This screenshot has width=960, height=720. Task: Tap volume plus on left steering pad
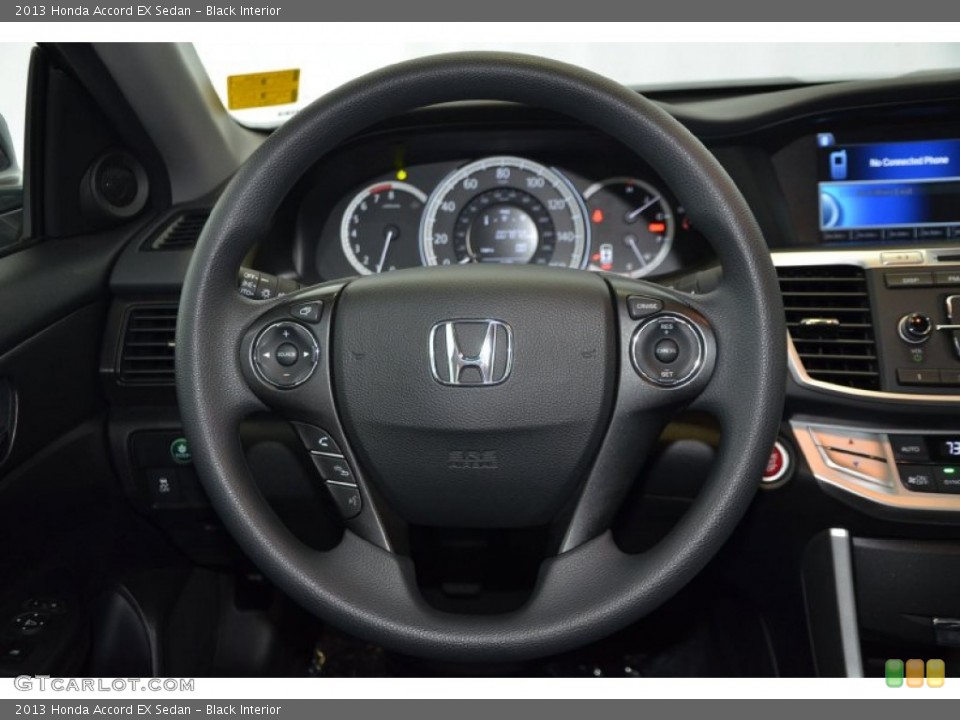(285, 334)
